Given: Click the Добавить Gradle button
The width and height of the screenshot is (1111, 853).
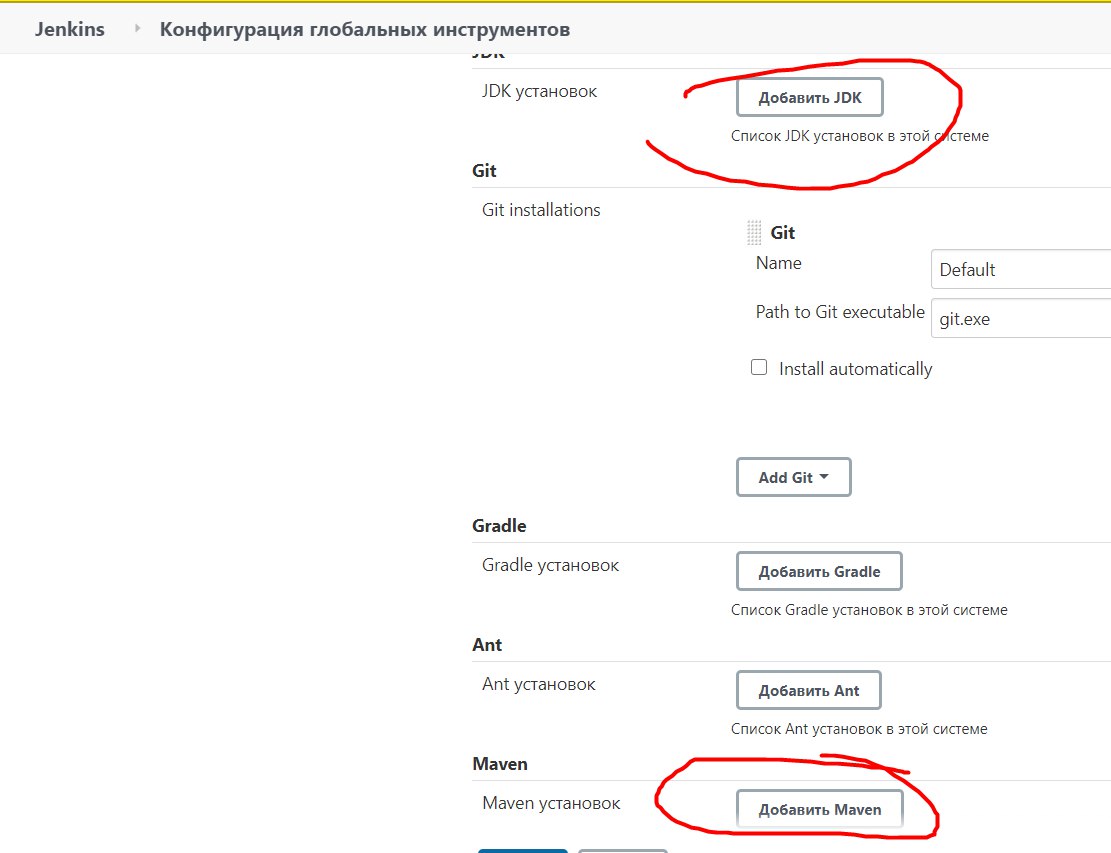Looking at the screenshot, I should (819, 572).
